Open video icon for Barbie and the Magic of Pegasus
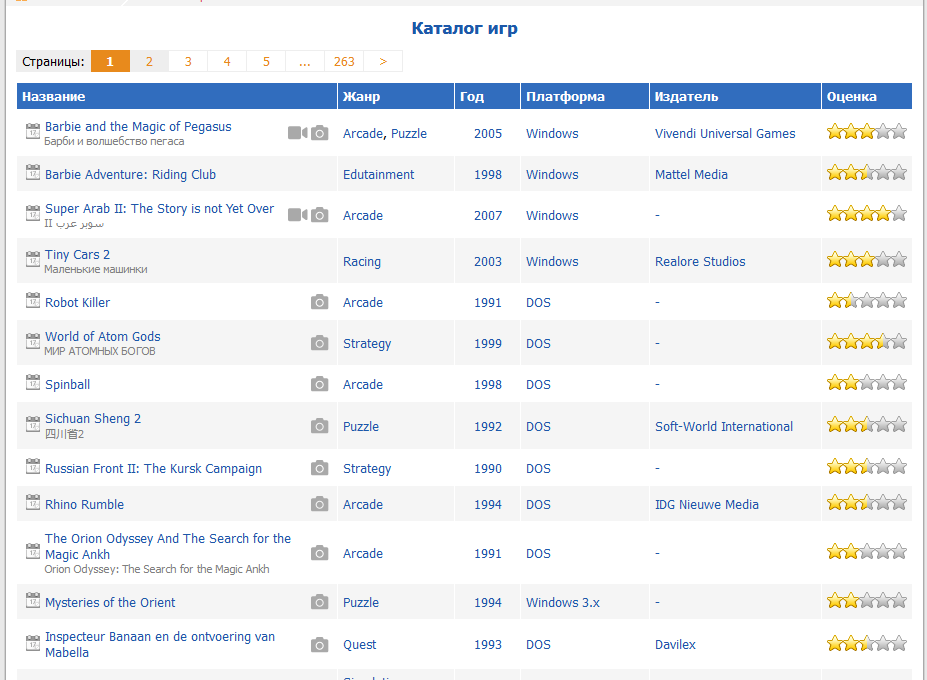This screenshot has height=680, width=927. pyautogui.click(x=297, y=133)
